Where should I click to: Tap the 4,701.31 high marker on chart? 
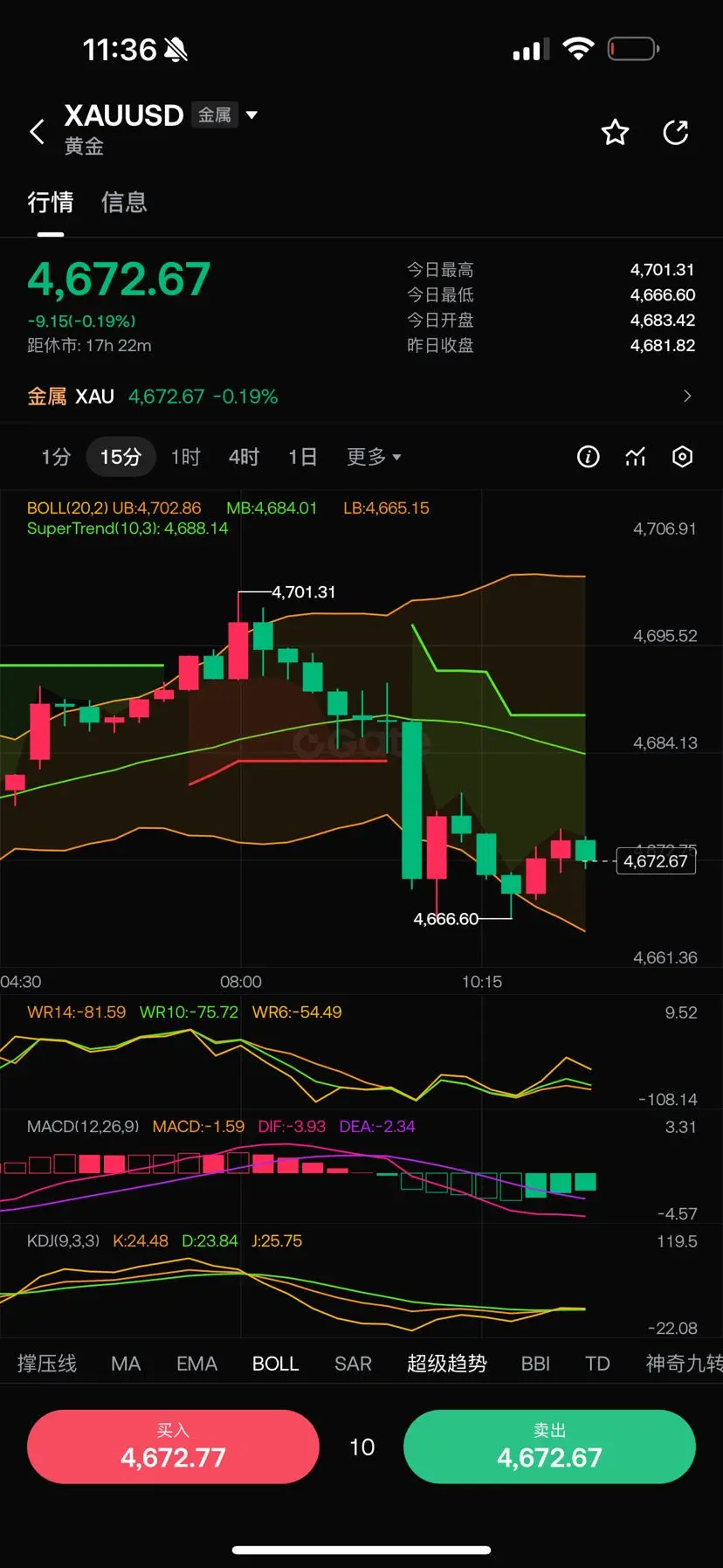(304, 592)
